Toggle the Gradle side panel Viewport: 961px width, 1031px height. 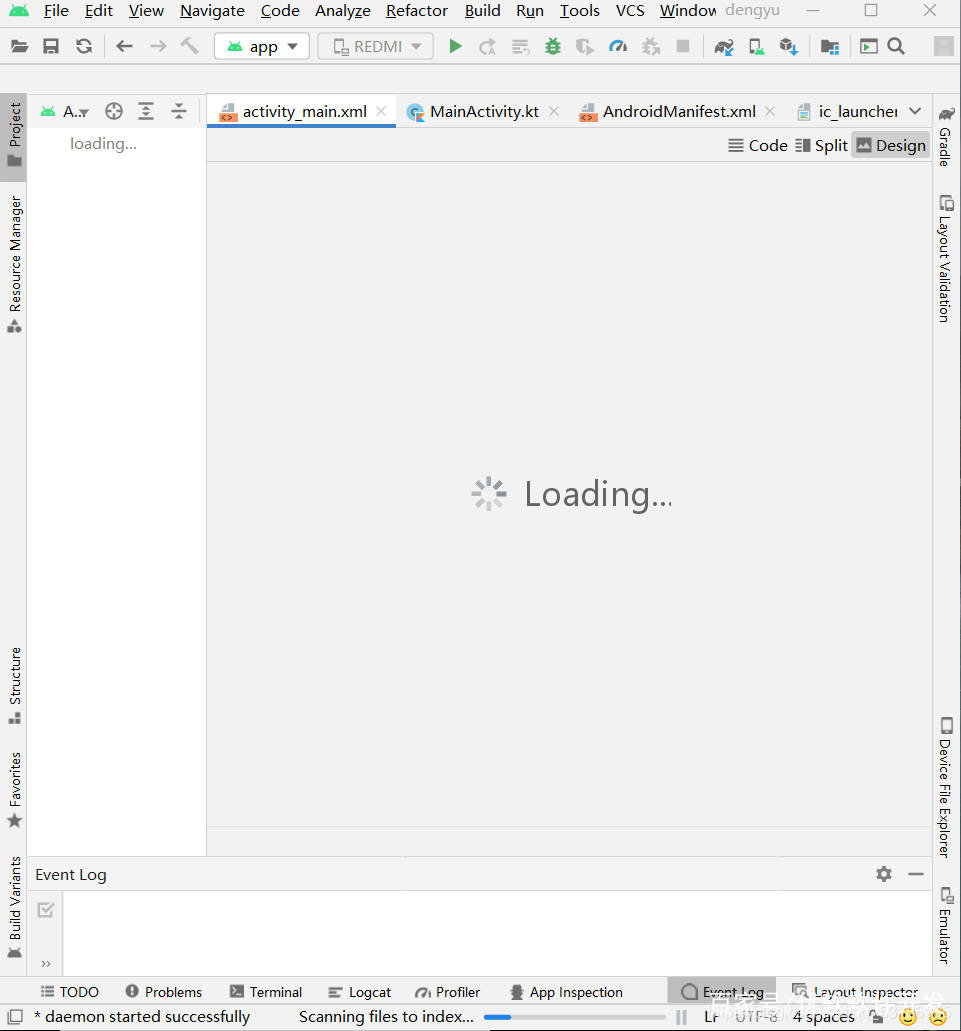coord(946,136)
